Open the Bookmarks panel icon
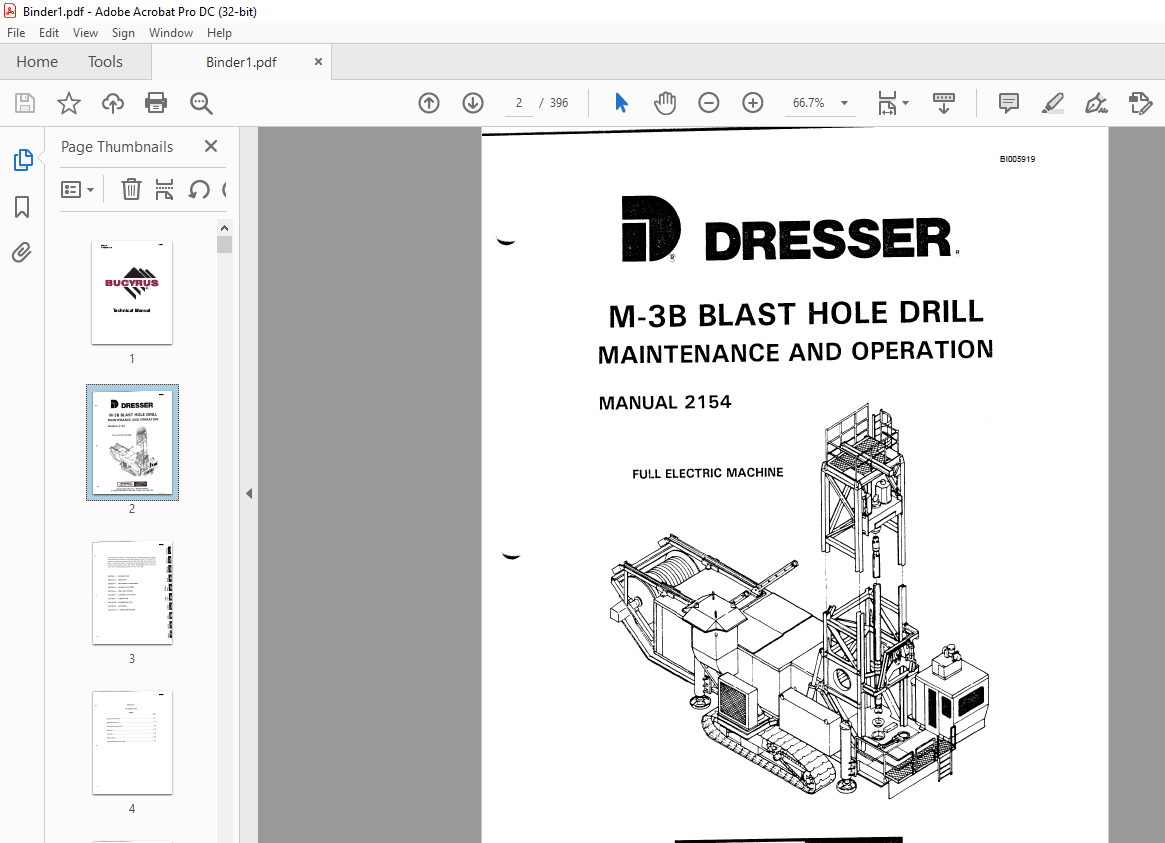Viewport: 1165px width, 843px height. 22,206
